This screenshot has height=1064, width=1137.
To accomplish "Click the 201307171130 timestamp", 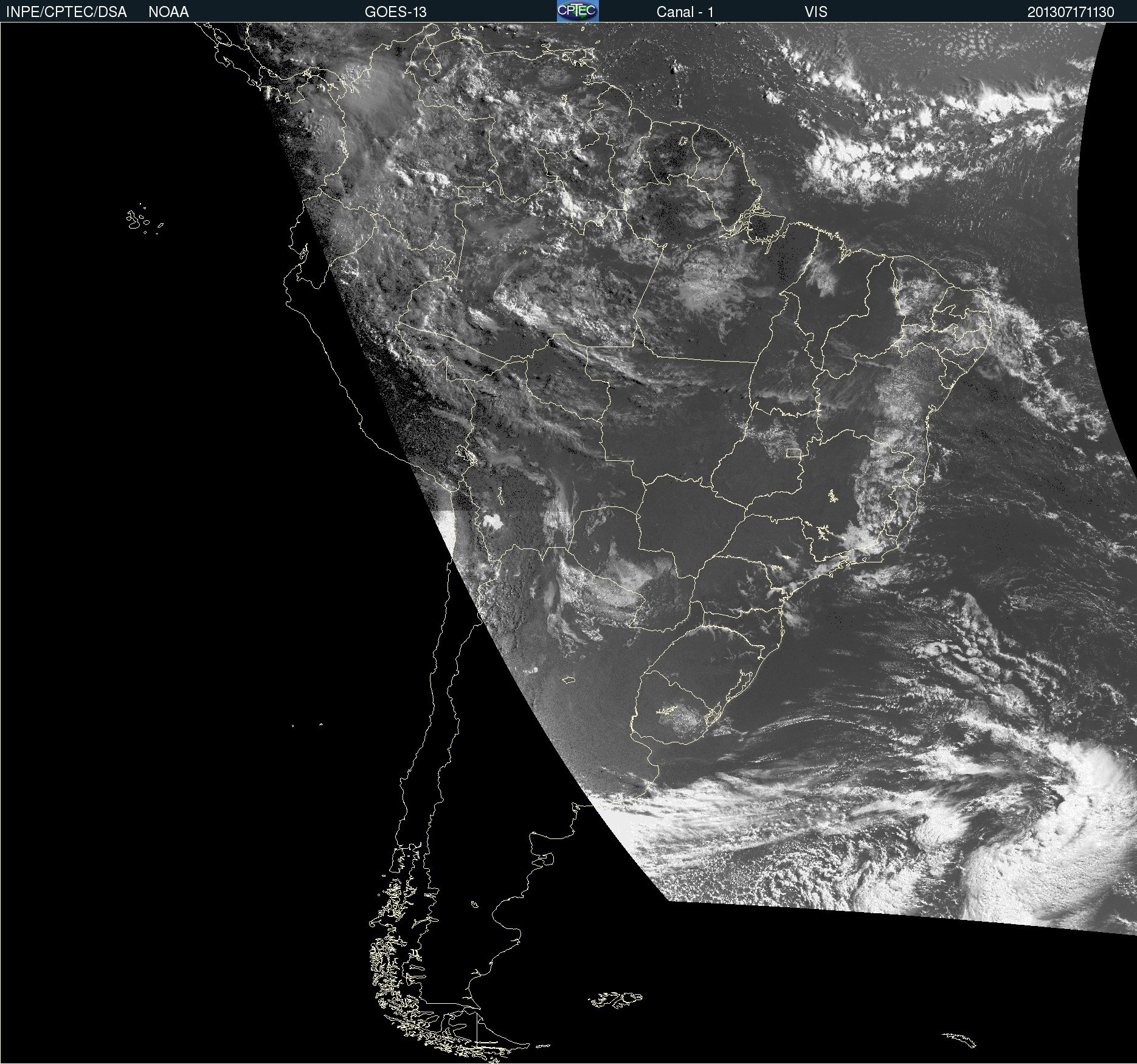I will (1071, 12).
